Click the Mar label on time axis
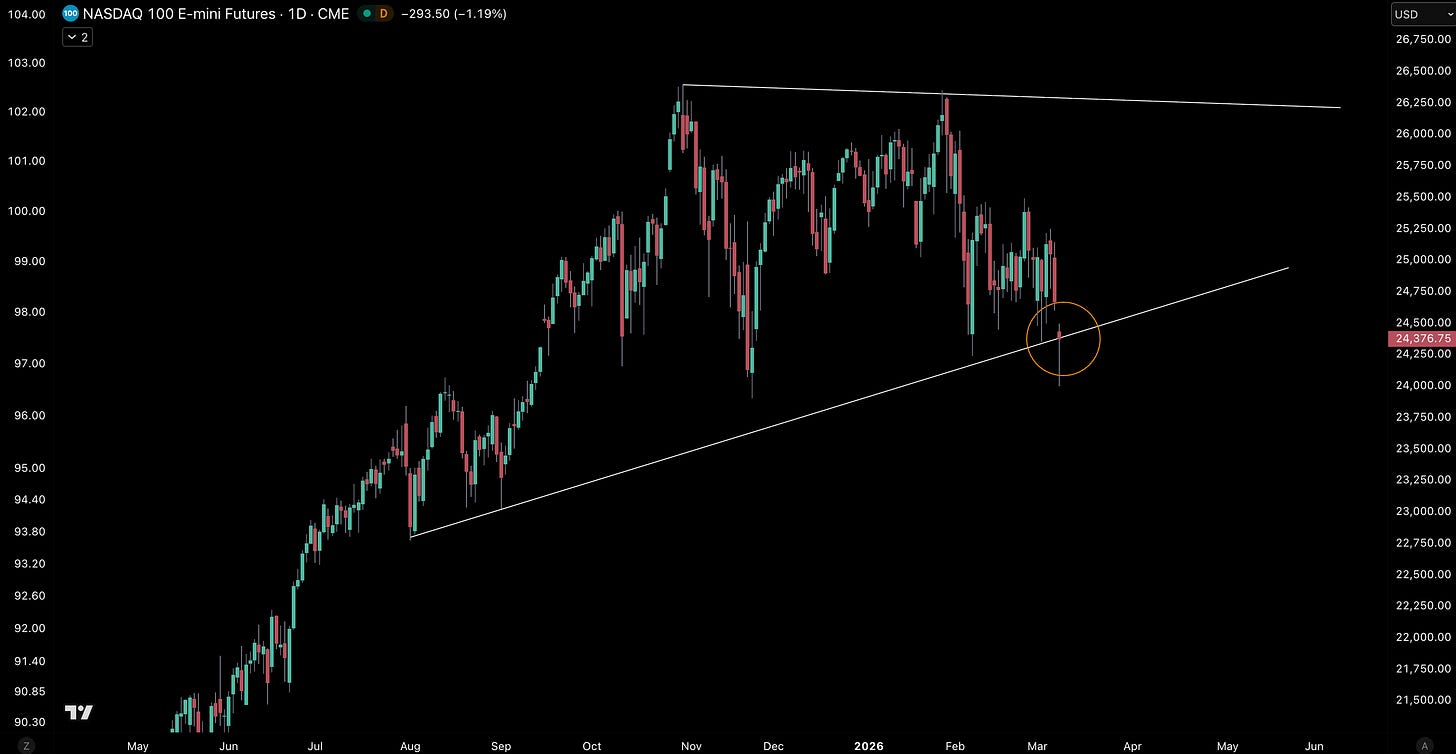This screenshot has height=754, width=1456. pyautogui.click(x=1039, y=746)
